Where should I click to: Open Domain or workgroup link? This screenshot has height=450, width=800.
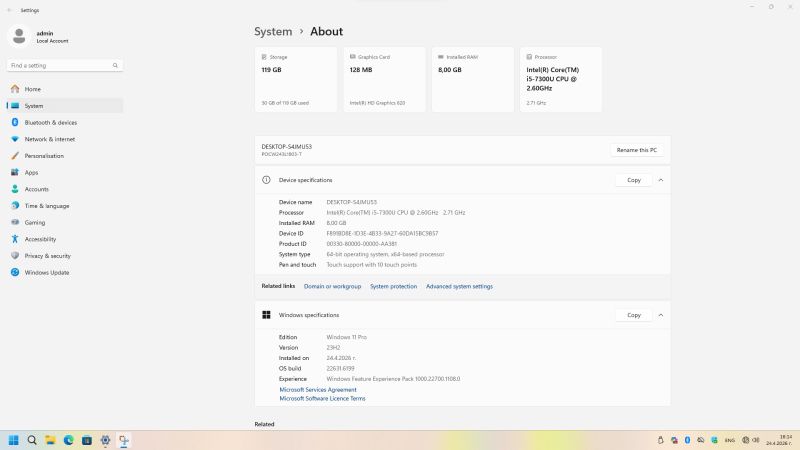click(332, 287)
